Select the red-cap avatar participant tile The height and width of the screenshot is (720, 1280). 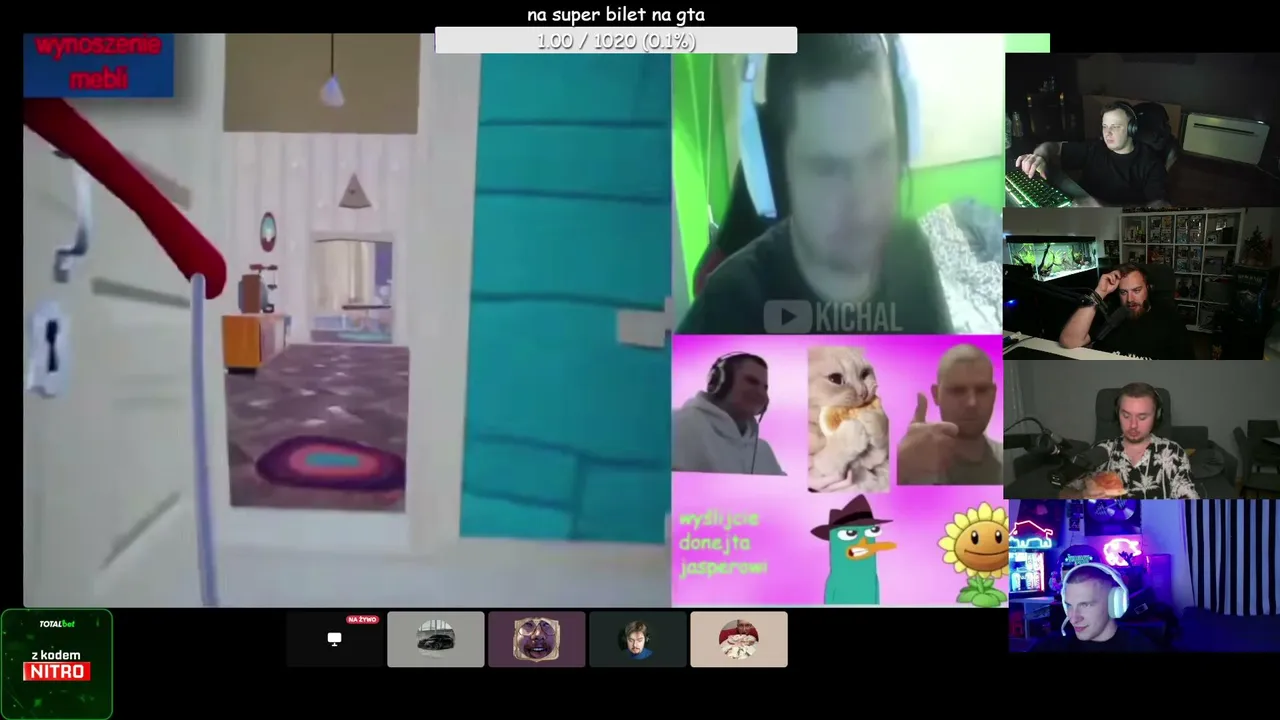tap(738, 639)
